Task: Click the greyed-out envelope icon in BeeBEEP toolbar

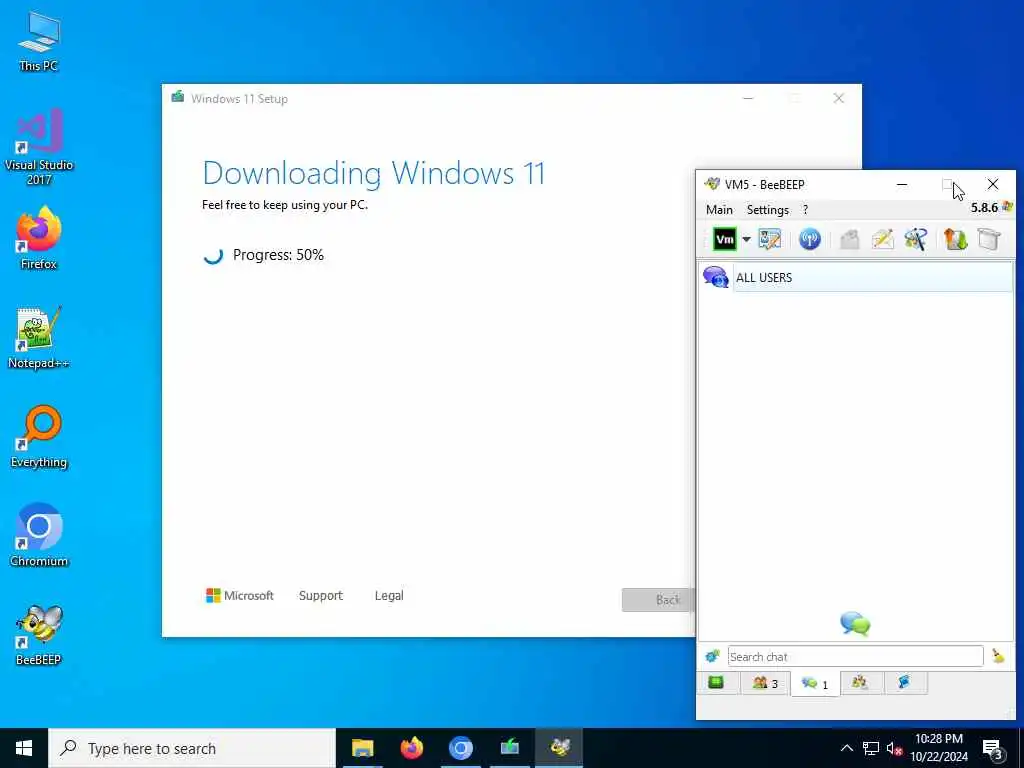Action: (849, 239)
